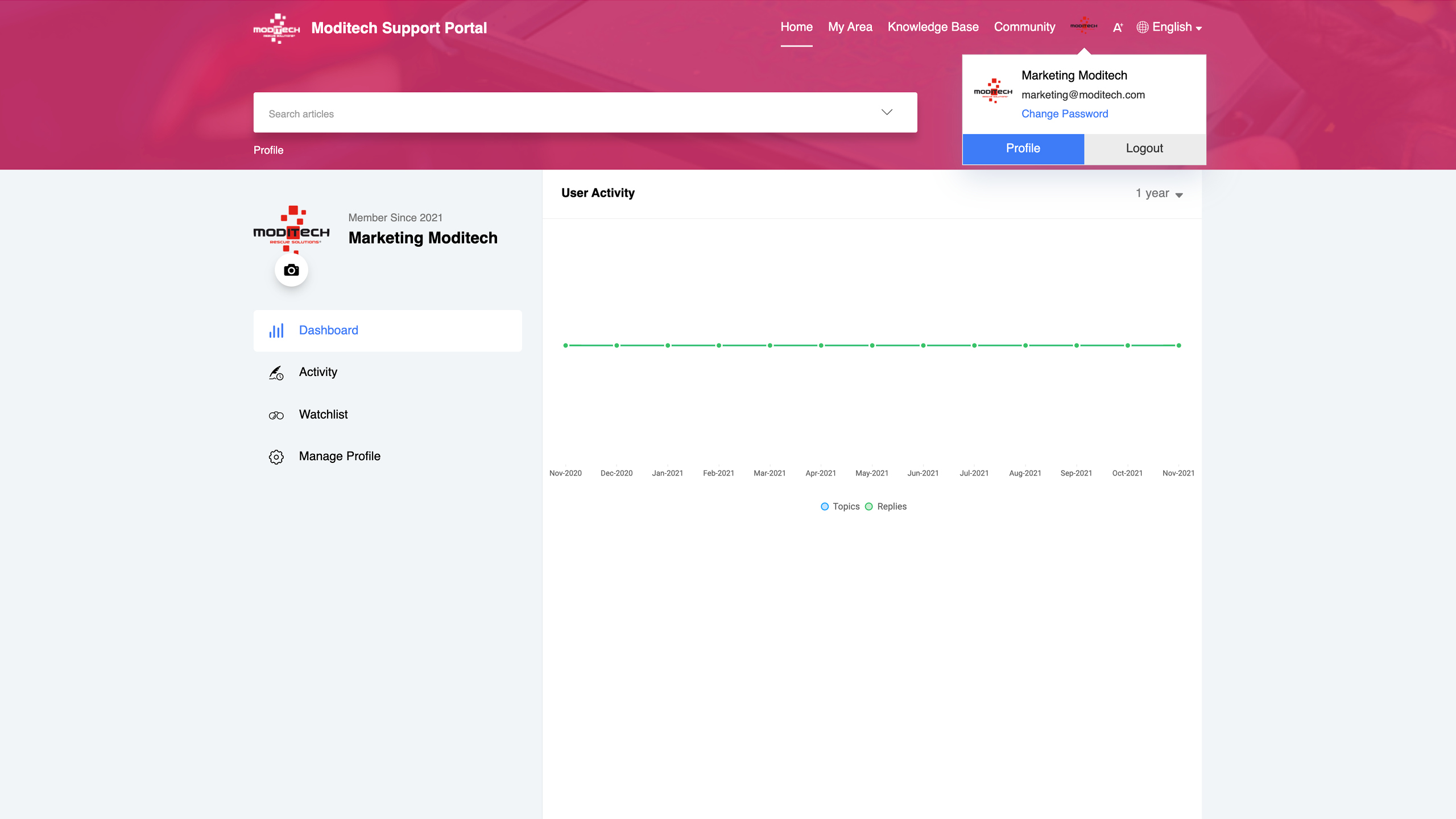Click the Aug-2021 chart data point
The image size is (1456, 819).
click(1025, 345)
